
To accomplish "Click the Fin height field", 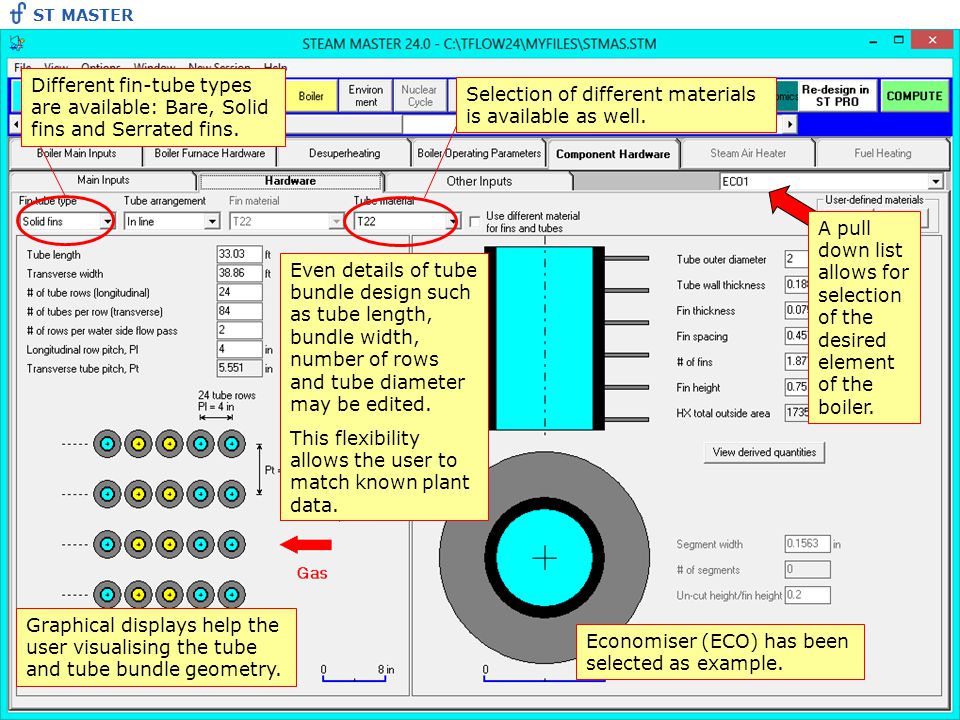I will [x=797, y=388].
